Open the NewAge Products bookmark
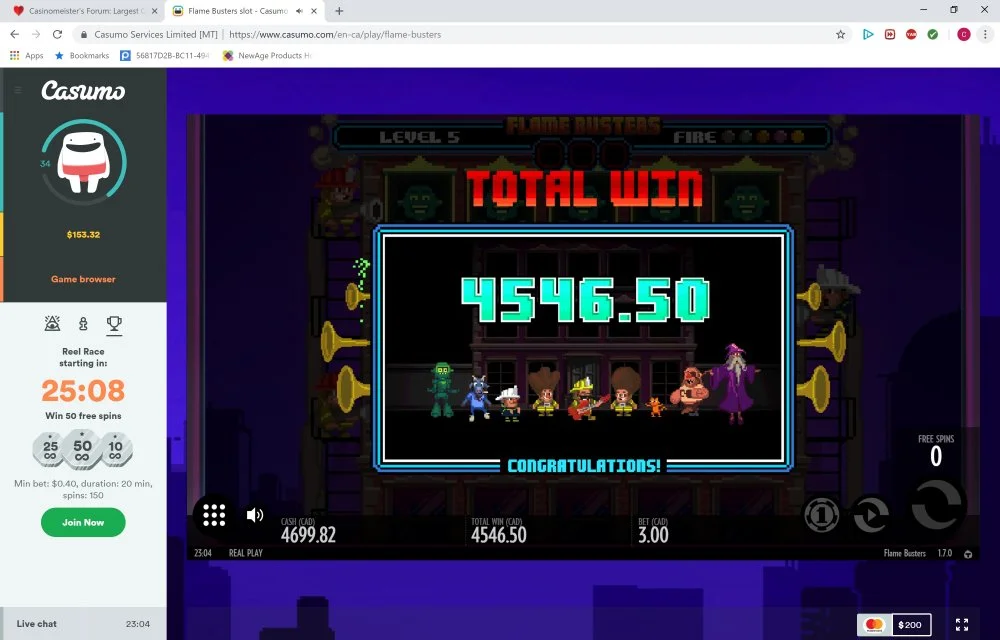Screen dimensions: 1000x640 [x=267, y=55]
